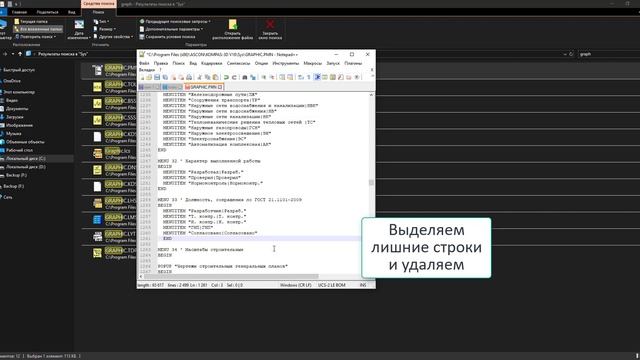Viewport: 640px width, 360px height.
Task: Open the 'Синтаксисы' menu in Notepad++
Action: click(x=238, y=63)
